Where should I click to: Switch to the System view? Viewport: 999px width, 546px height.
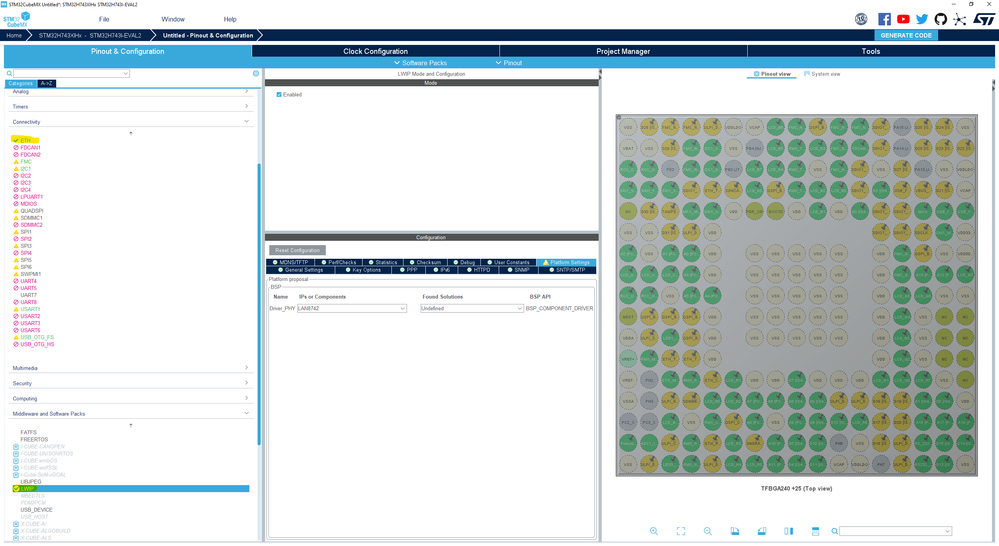tap(822, 74)
